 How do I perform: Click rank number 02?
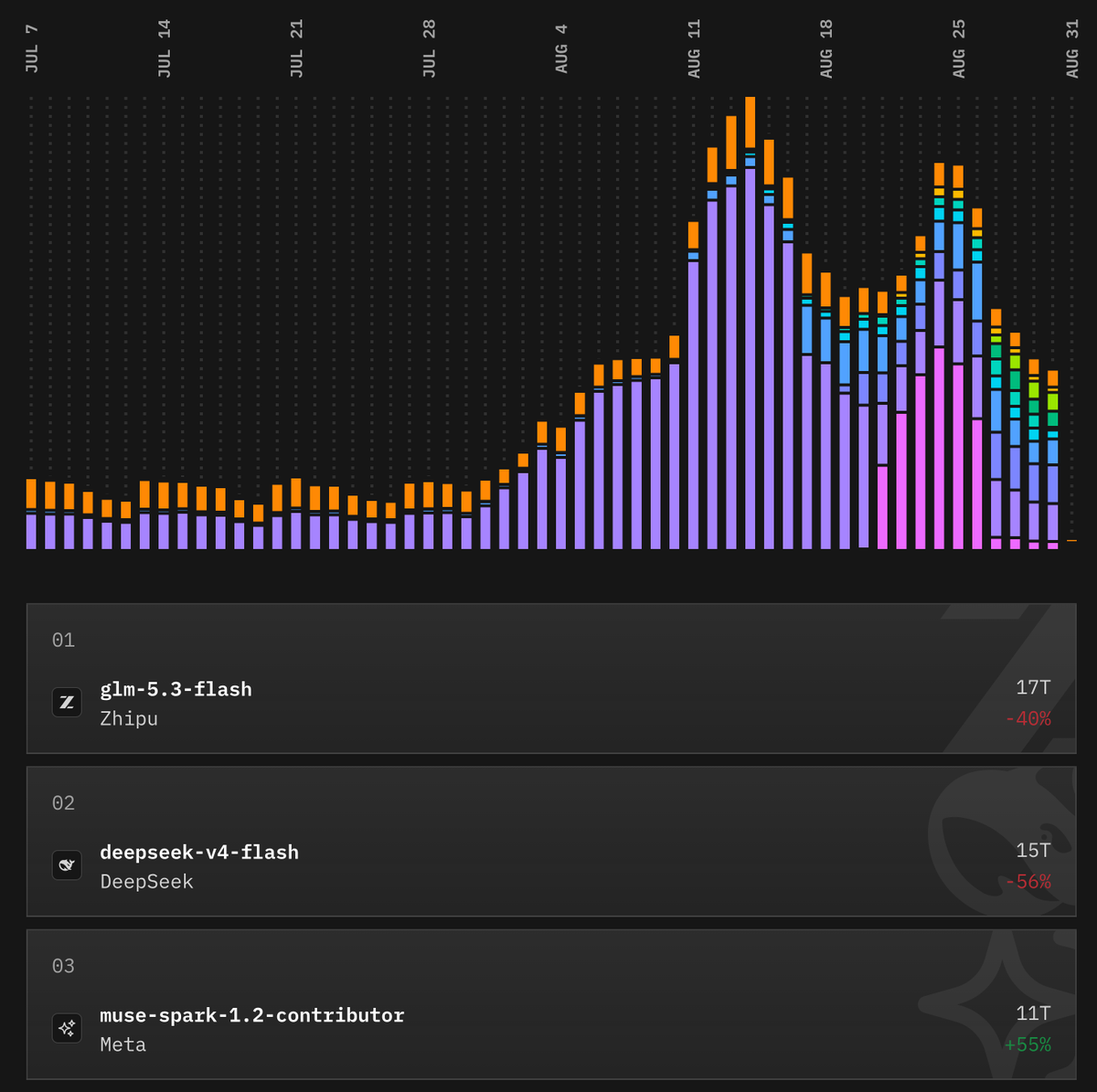coord(63,803)
